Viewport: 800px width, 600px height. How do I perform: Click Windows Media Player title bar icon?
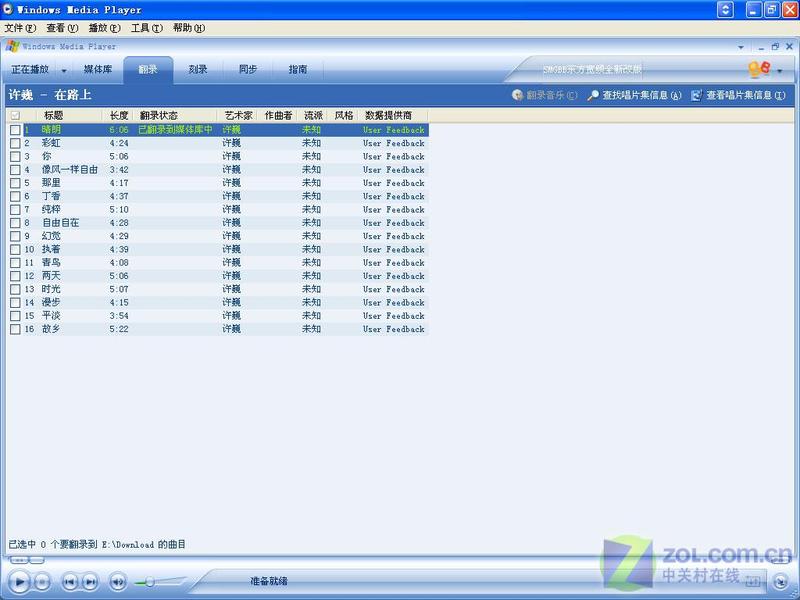[x=8, y=9]
